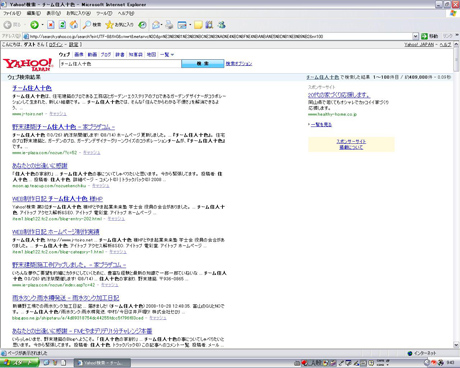Viewport: 460px width, 368px height.
Task: Click the green Forward arrow button
Action: tap(34, 25)
